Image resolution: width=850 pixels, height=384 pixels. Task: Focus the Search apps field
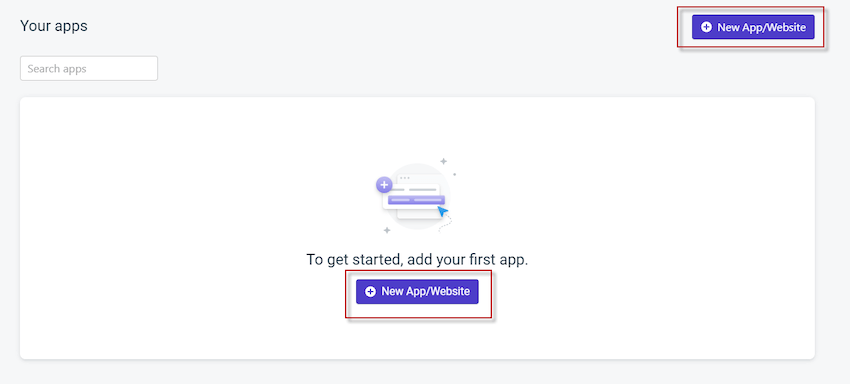click(89, 68)
